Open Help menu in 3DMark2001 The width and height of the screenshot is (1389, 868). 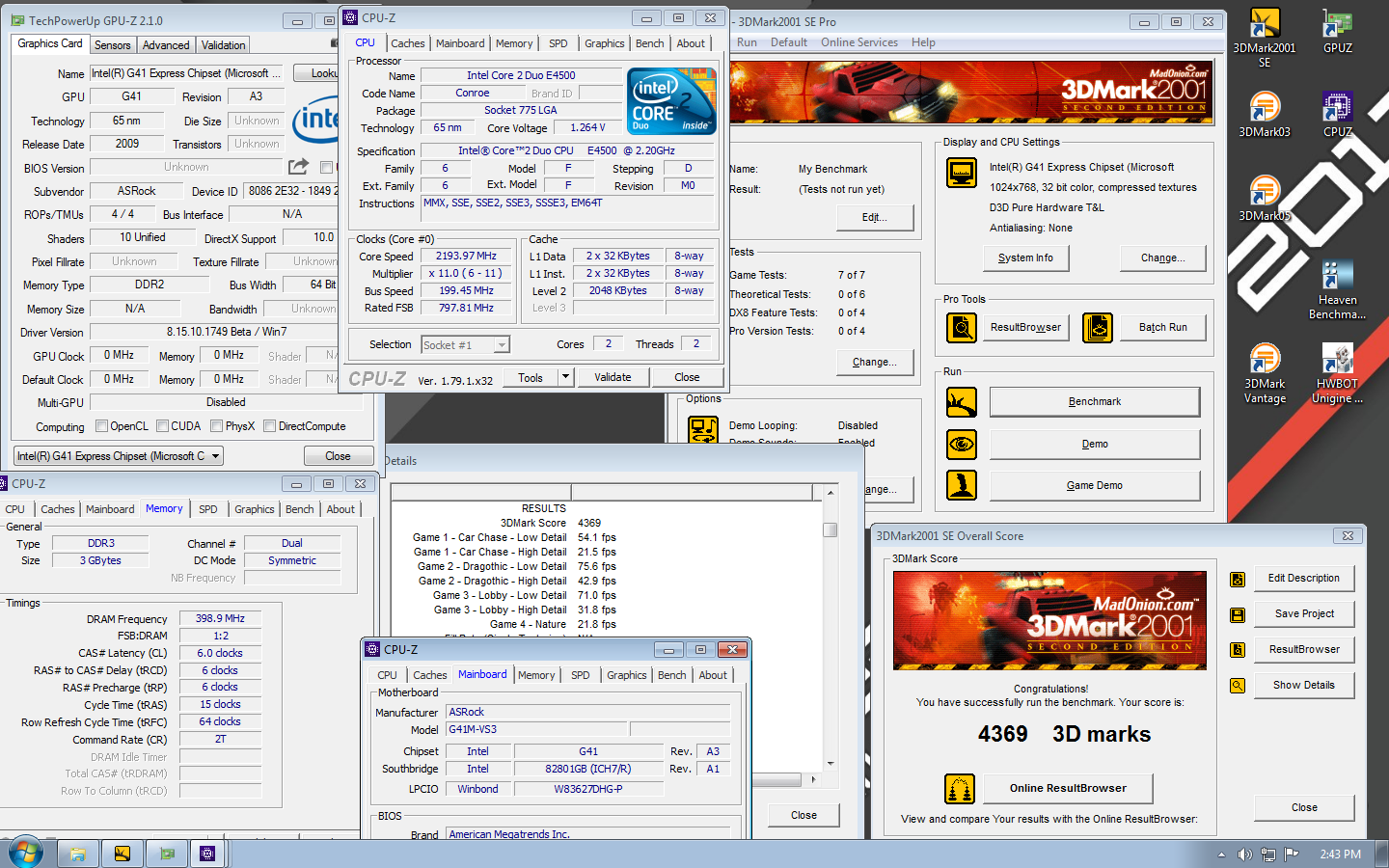tap(923, 42)
